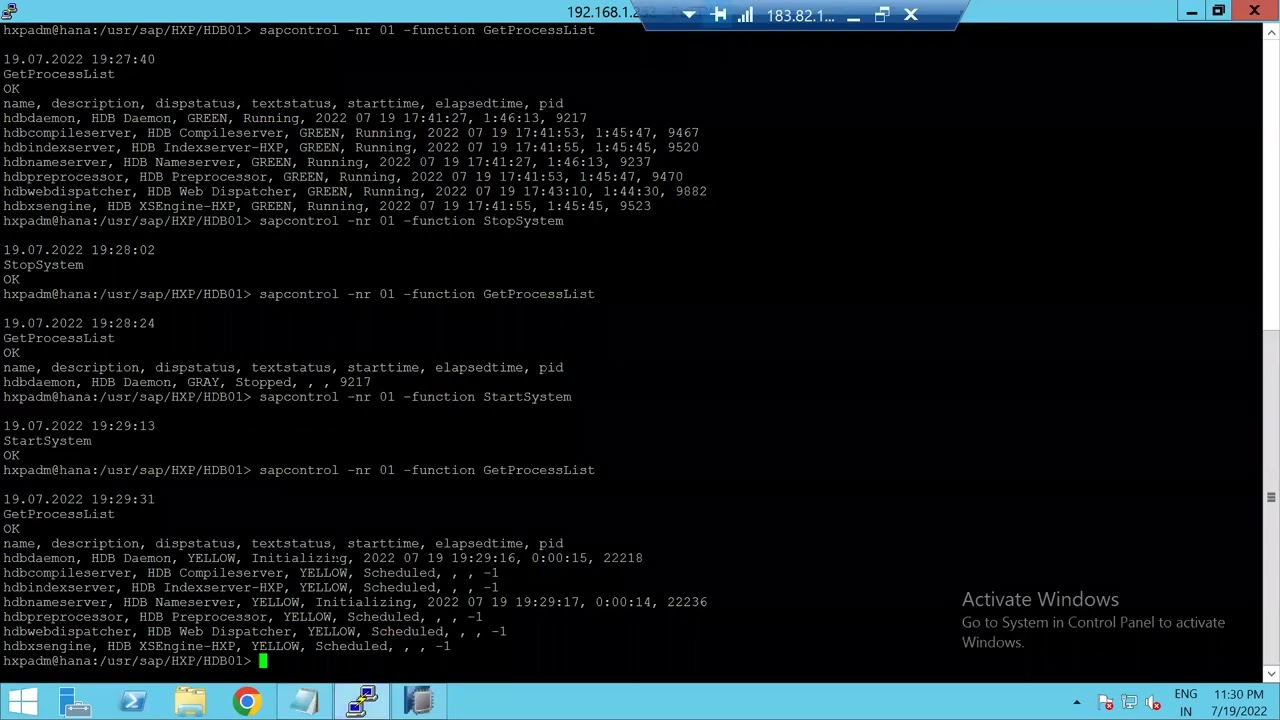The width and height of the screenshot is (1280, 720).
Task: Switch to the PuTTY taskbar window
Action: pos(362,701)
